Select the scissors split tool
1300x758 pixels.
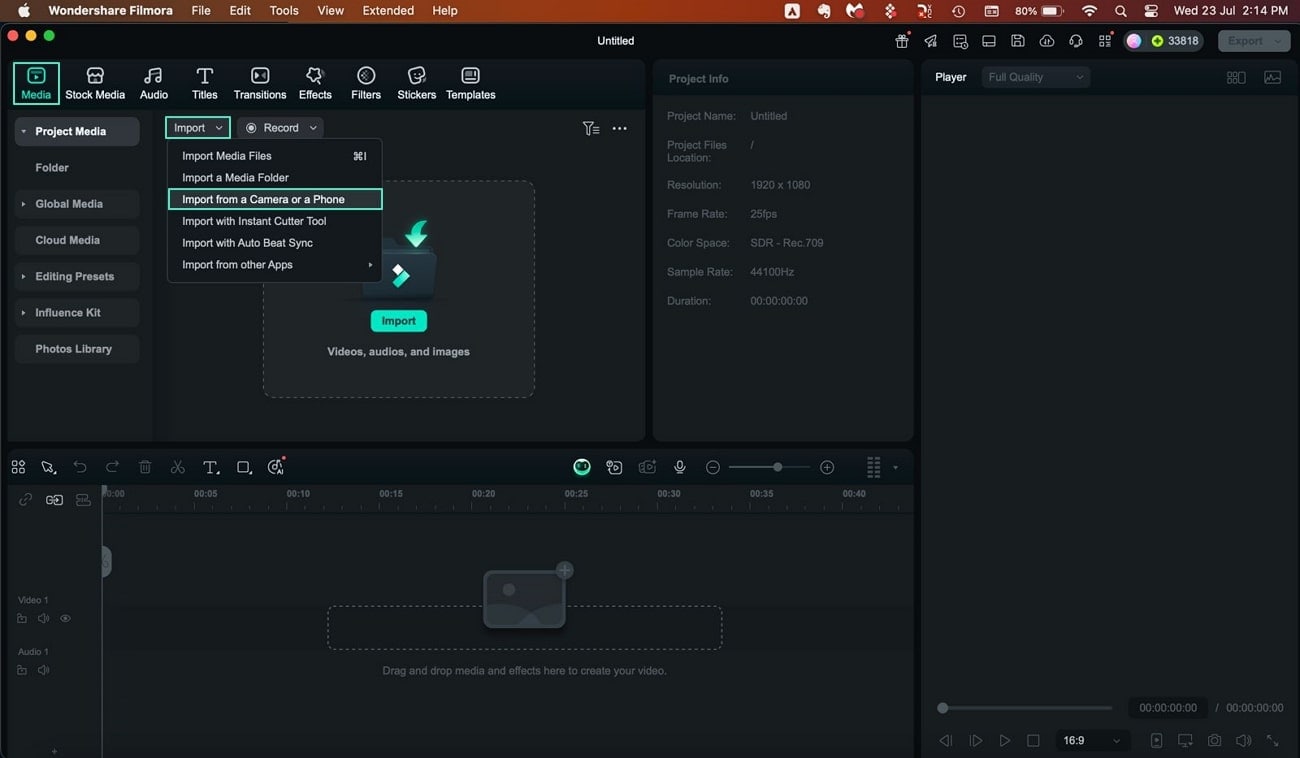[x=177, y=467]
